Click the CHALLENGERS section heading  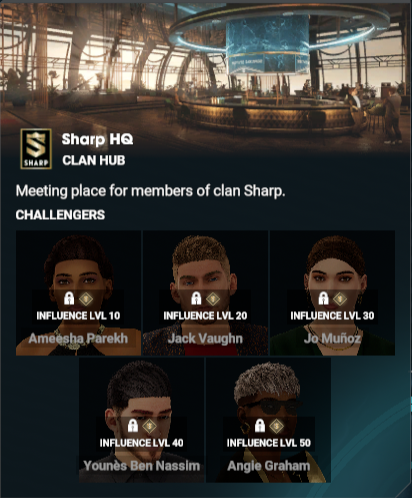click(60, 215)
